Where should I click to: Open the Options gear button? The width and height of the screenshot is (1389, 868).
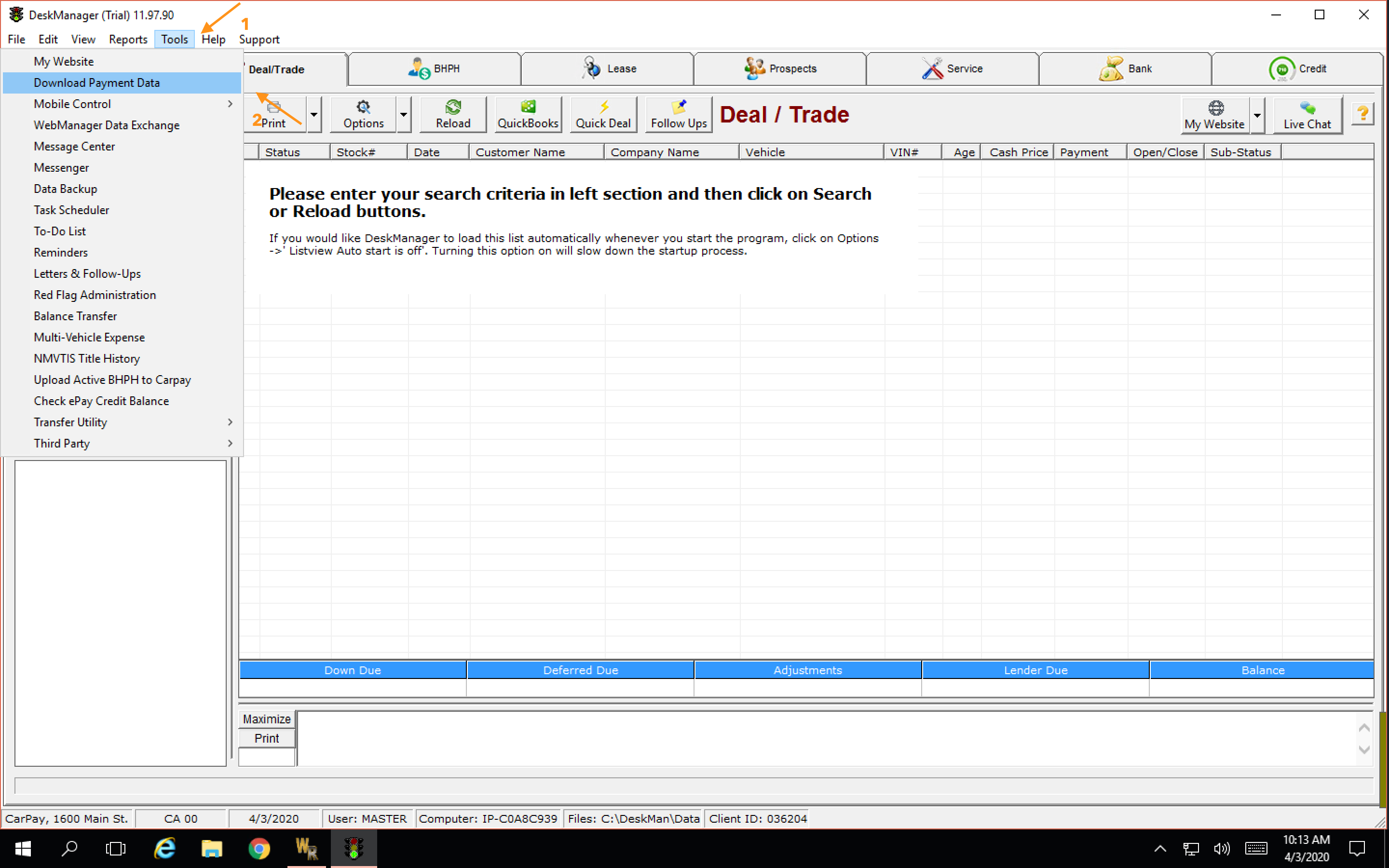[363, 115]
